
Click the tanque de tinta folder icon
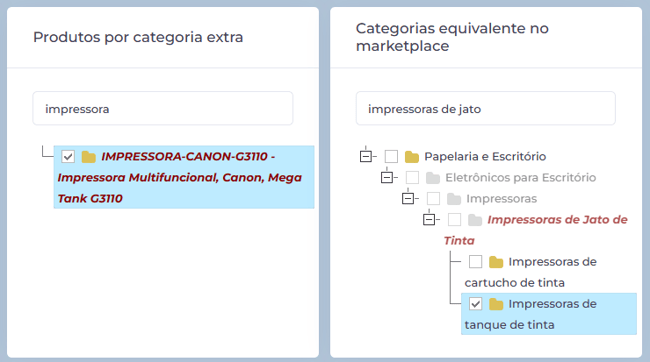click(x=496, y=304)
